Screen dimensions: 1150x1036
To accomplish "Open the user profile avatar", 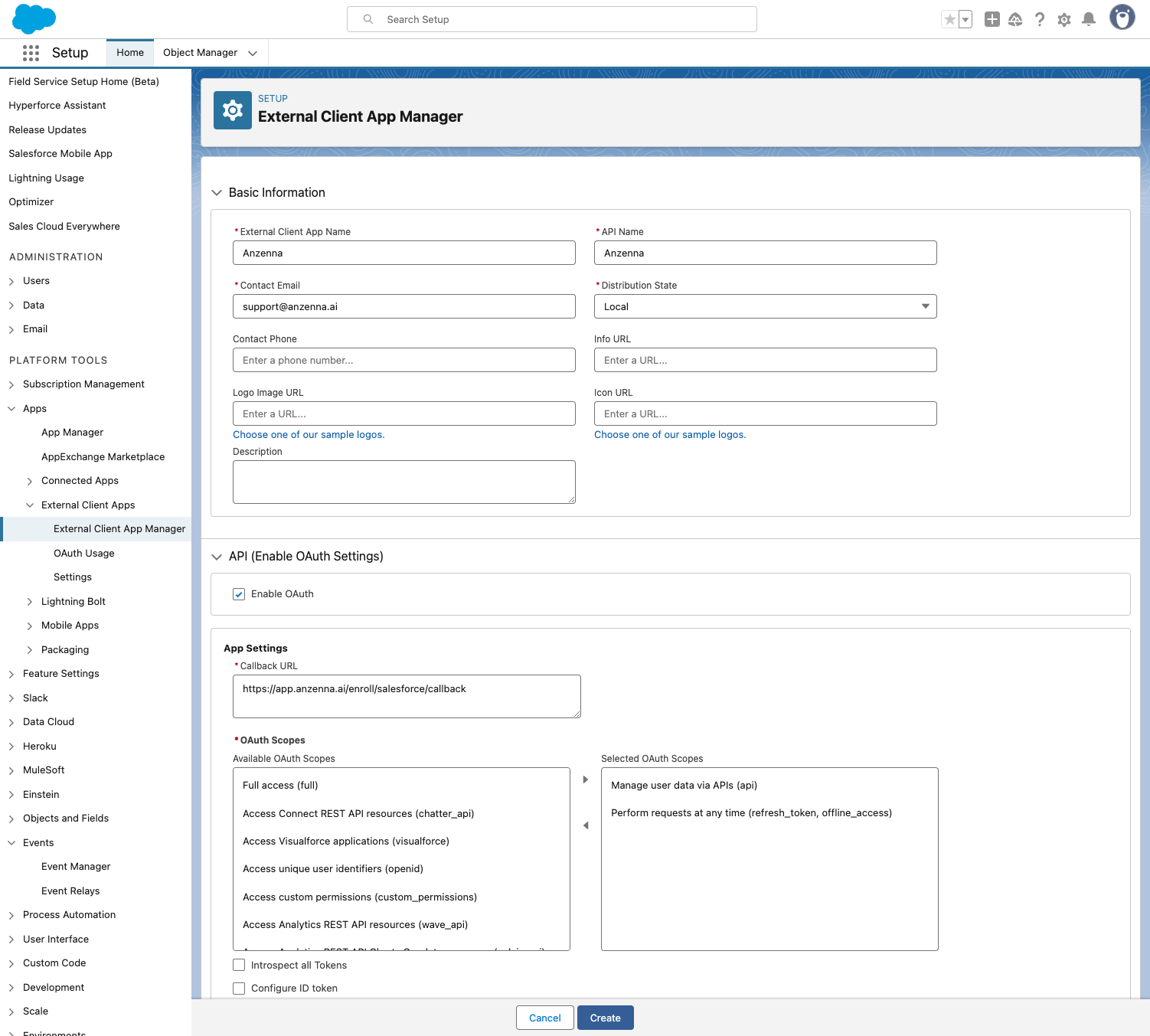I will point(1122,18).
